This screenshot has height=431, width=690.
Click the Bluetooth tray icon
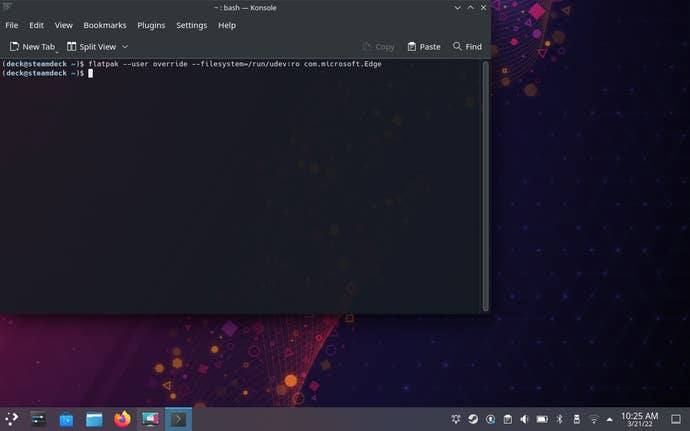click(559, 419)
